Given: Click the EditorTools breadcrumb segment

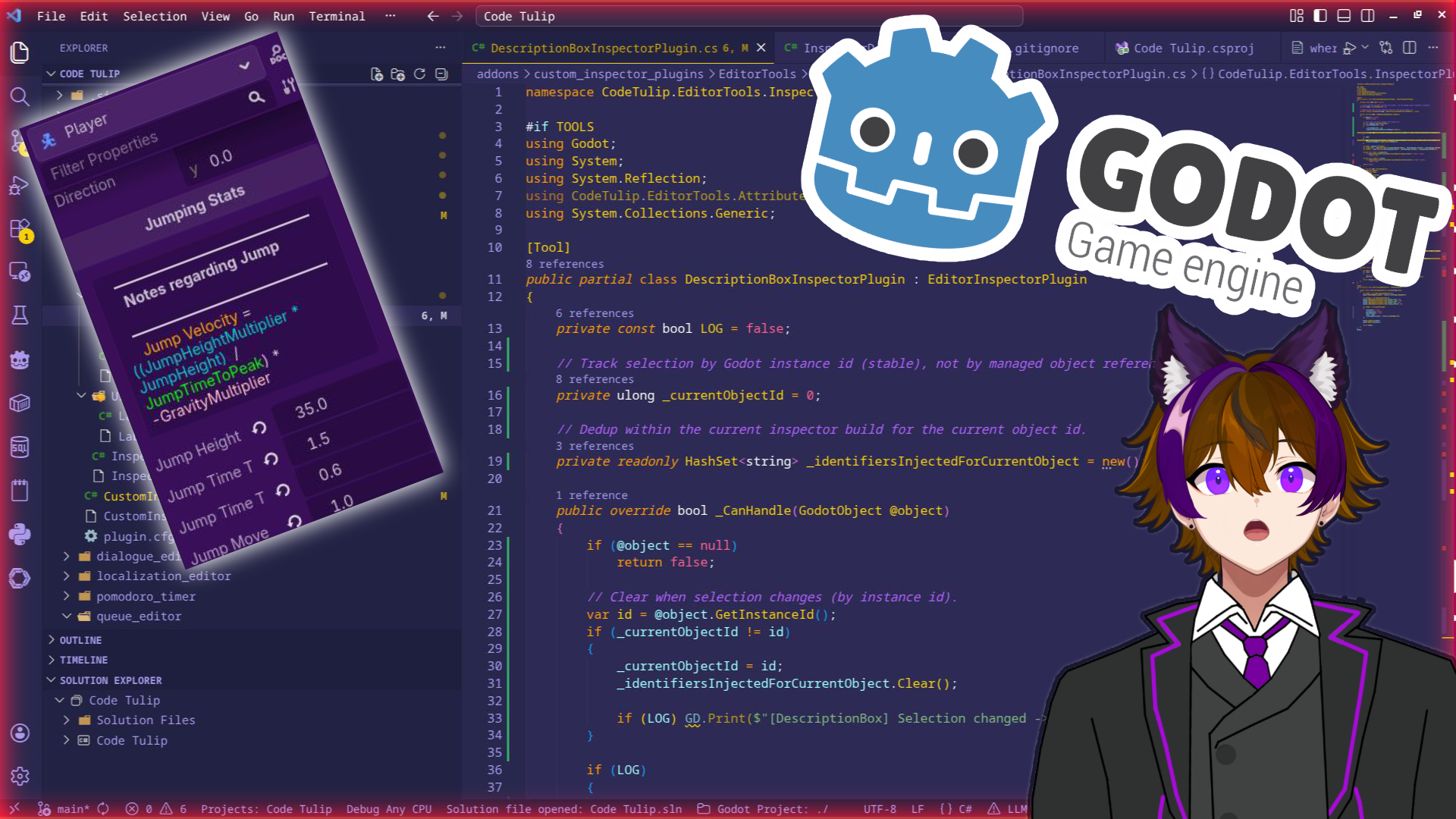Looking at the screenshot, I should click(x=757, y=74).
